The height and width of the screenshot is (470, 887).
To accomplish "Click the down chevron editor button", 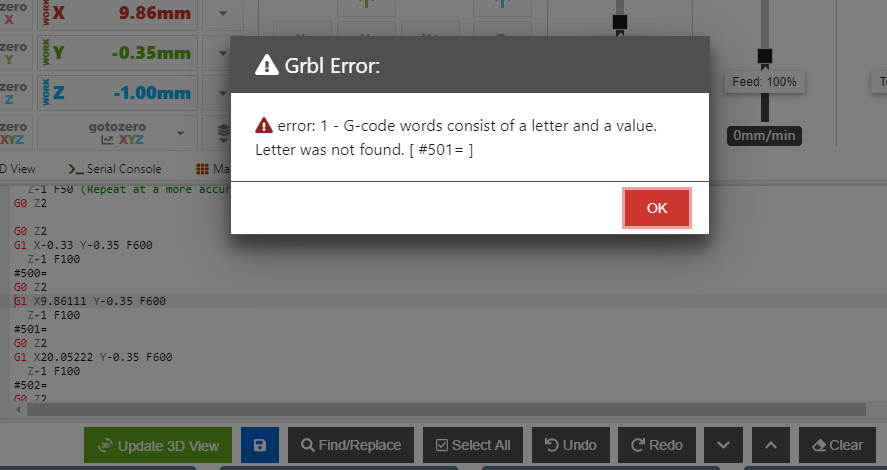I will point(724,445).
